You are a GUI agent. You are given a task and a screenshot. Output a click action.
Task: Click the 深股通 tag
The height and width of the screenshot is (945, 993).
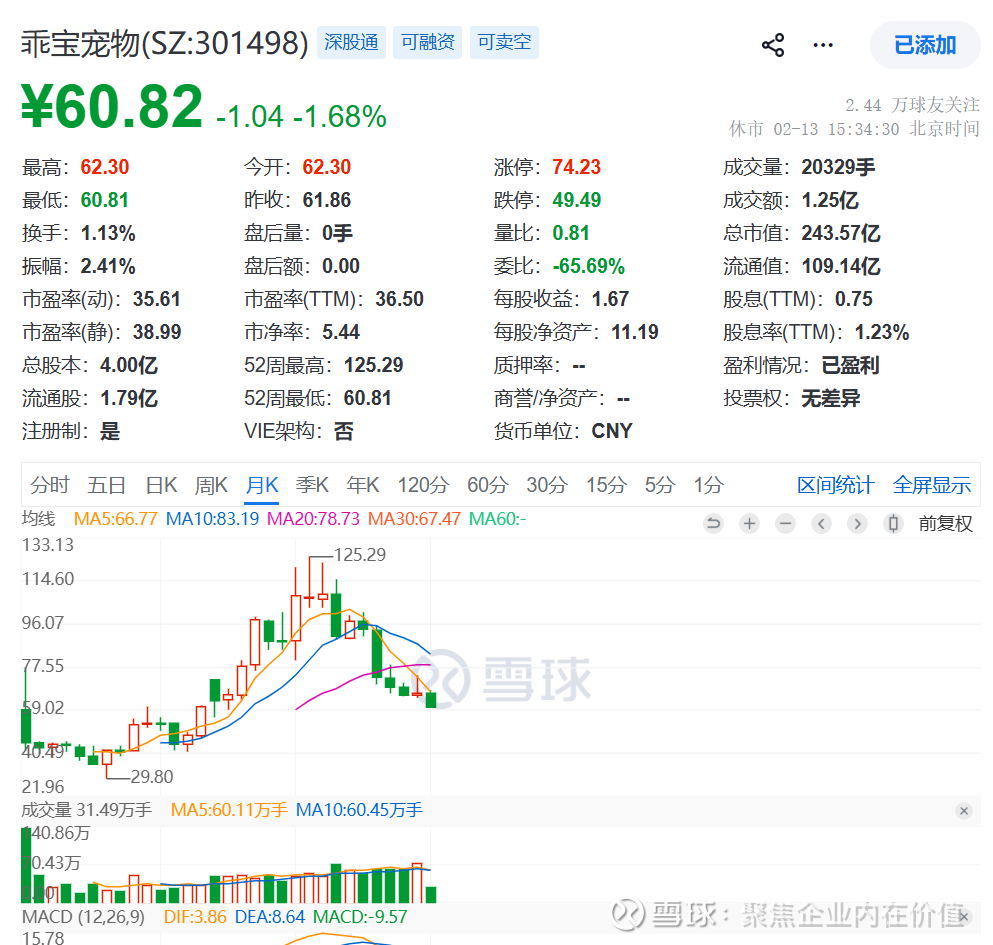pyautogui.click(x=351, y=42)
